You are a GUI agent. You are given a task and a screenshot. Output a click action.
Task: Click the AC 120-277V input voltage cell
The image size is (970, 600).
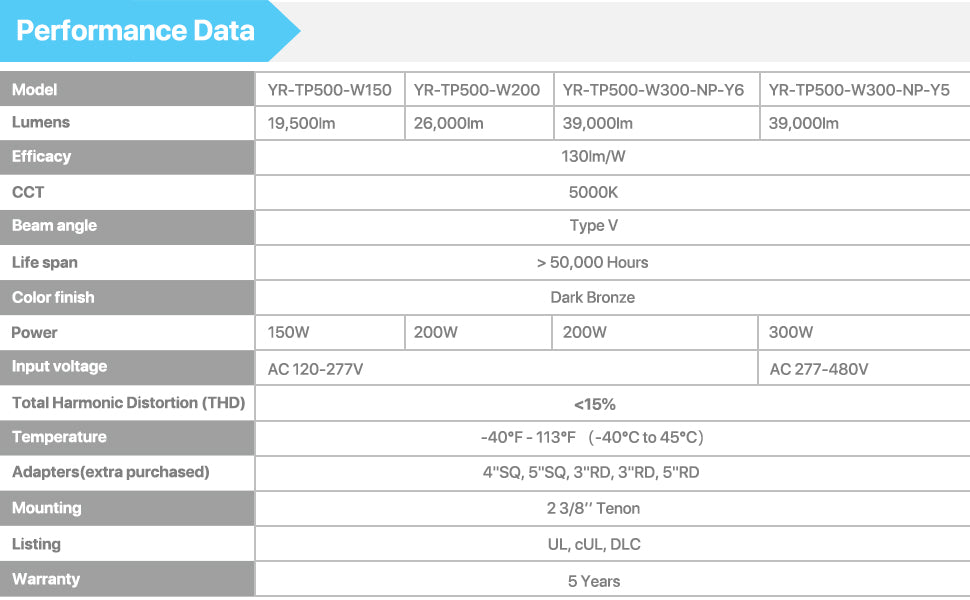point(315,369)
